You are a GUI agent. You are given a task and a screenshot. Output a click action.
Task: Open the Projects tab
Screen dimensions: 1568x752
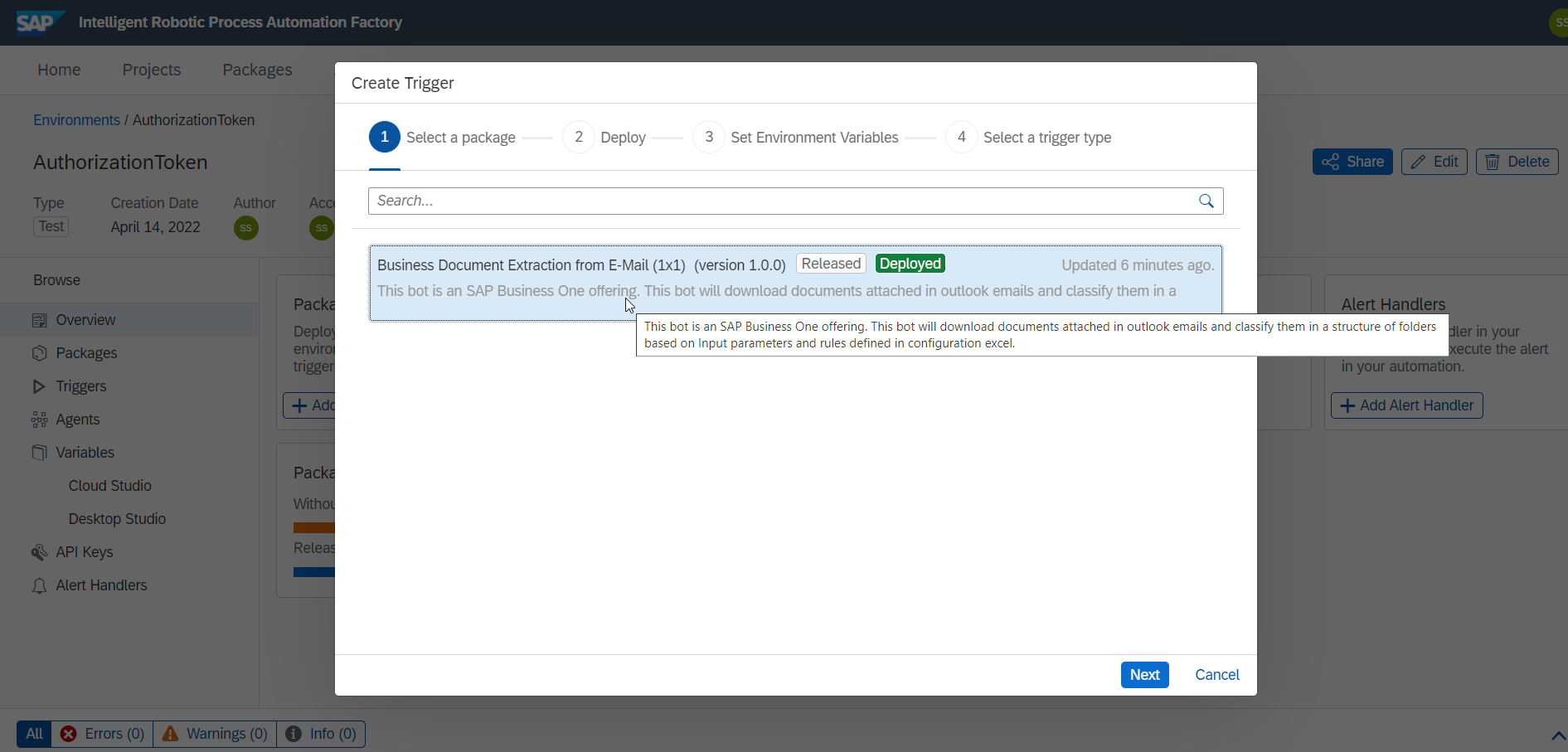click(152, 70)
